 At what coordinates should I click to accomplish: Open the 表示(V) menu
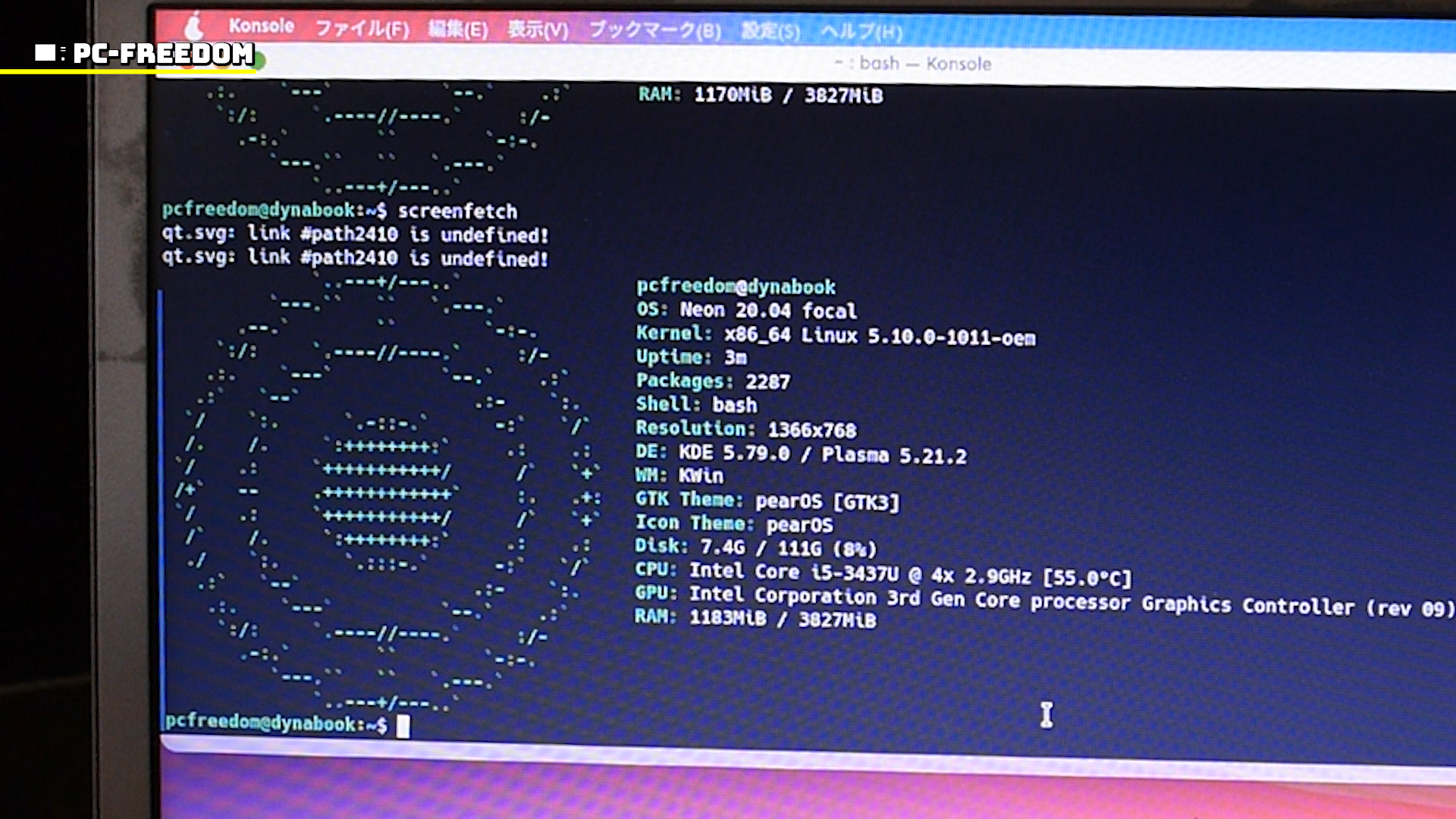[x=537, y=30]
